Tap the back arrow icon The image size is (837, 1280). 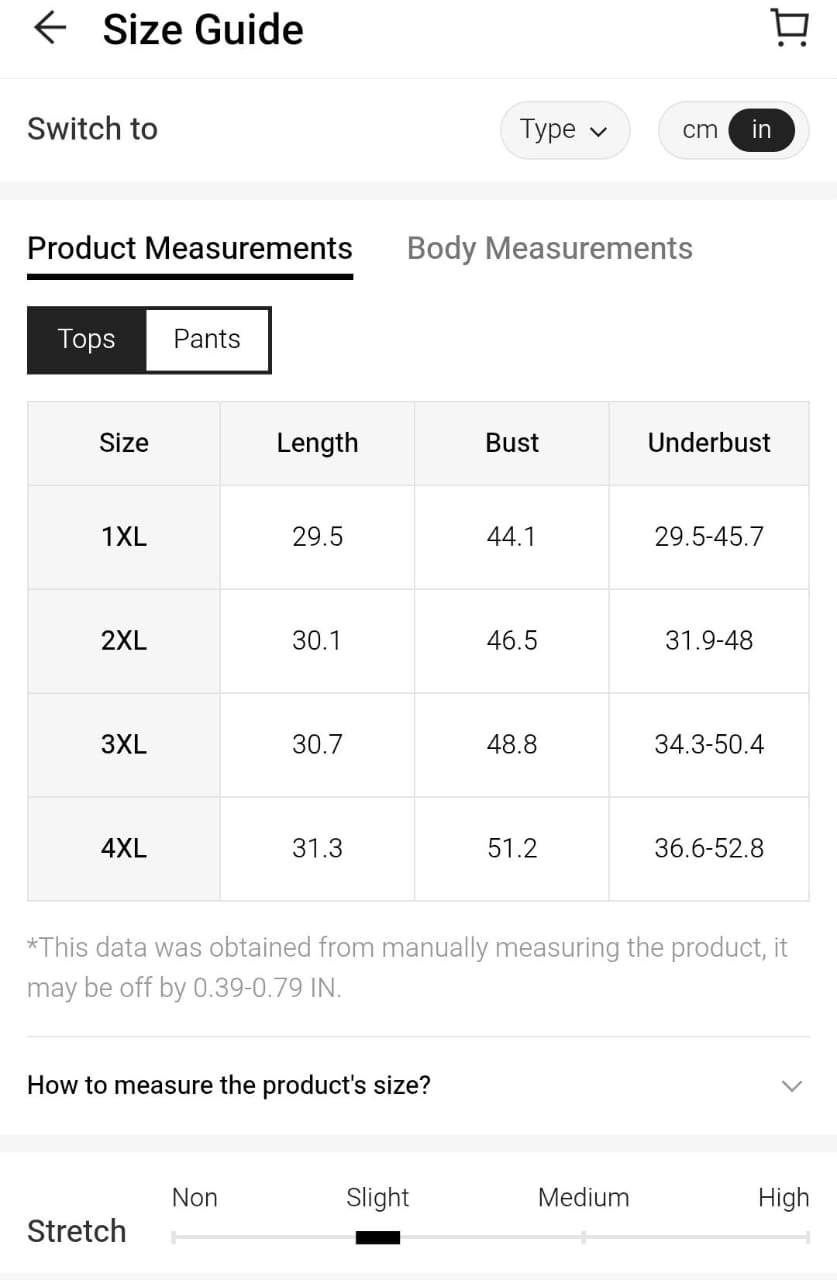tap(49, 29)
